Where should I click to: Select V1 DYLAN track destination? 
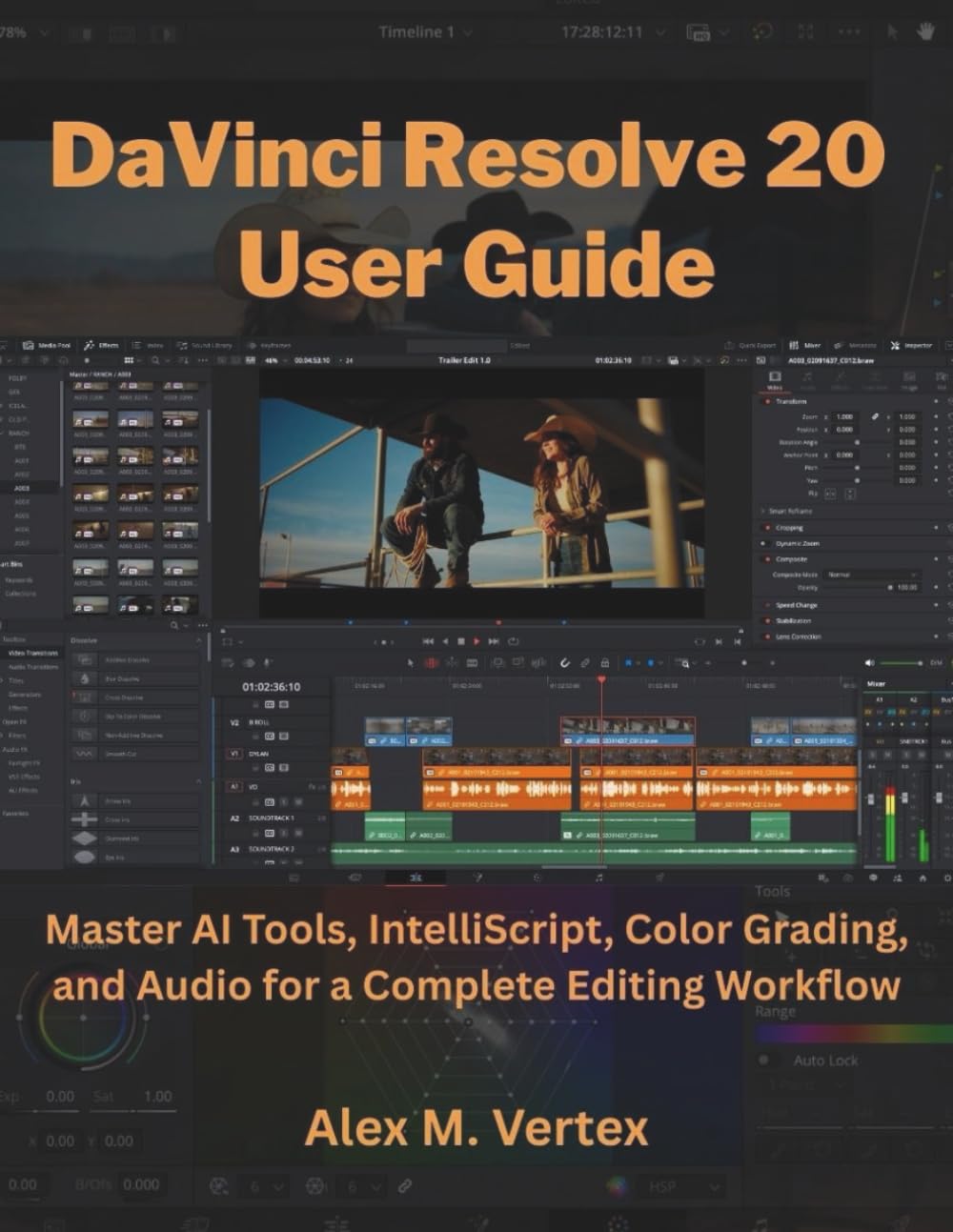tap(234, 753)
